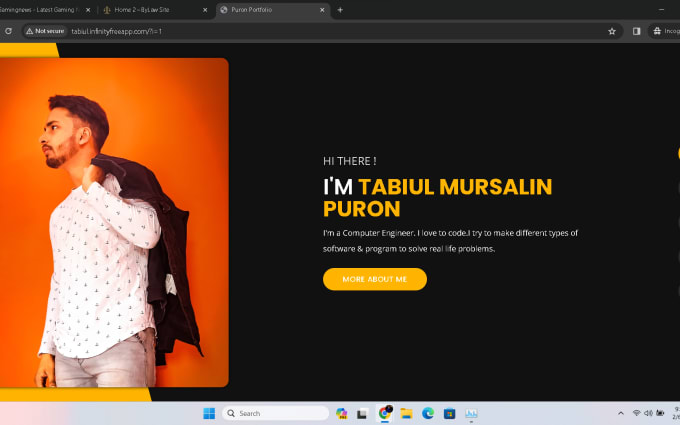The image size is (680, 425).
Task: Open Microsoft Store from the taskbar
Action: pos(449,413)
